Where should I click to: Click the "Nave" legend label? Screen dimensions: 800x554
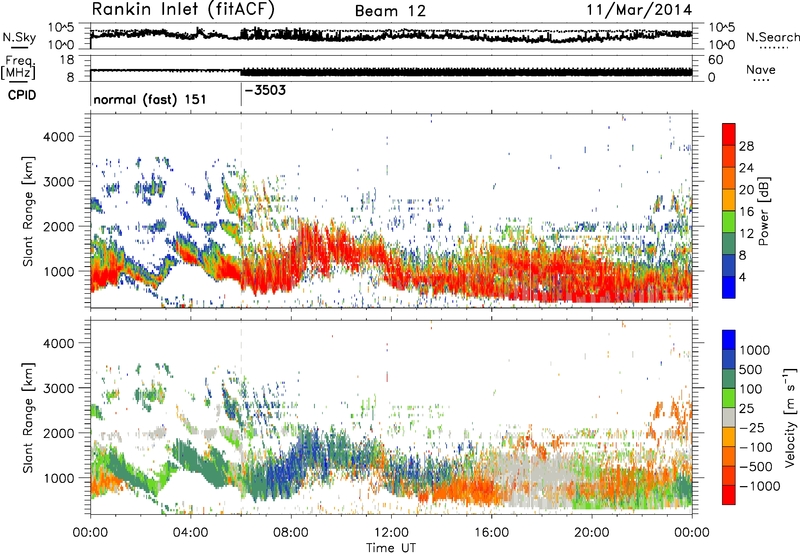[761, 69]
